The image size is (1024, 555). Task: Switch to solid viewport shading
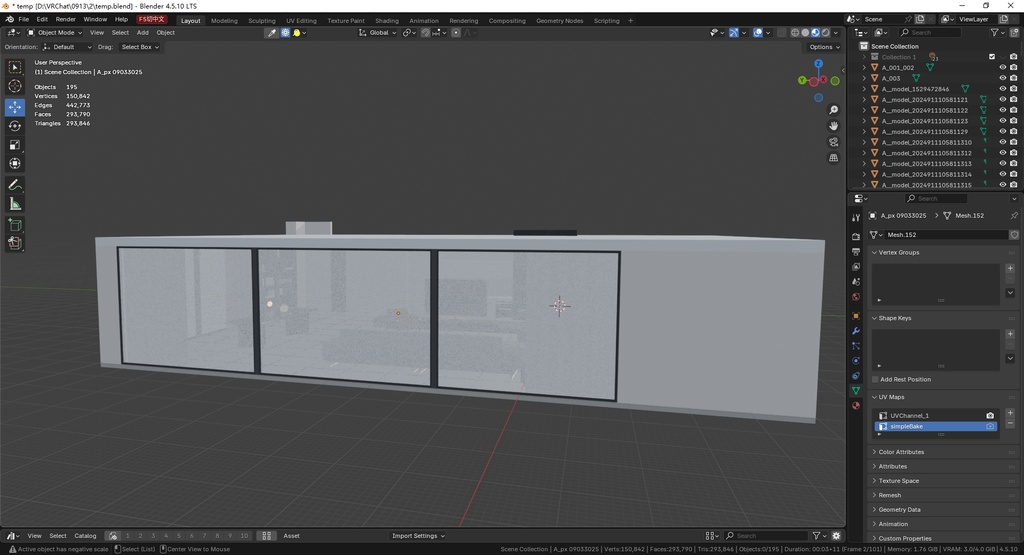point(805,33)
